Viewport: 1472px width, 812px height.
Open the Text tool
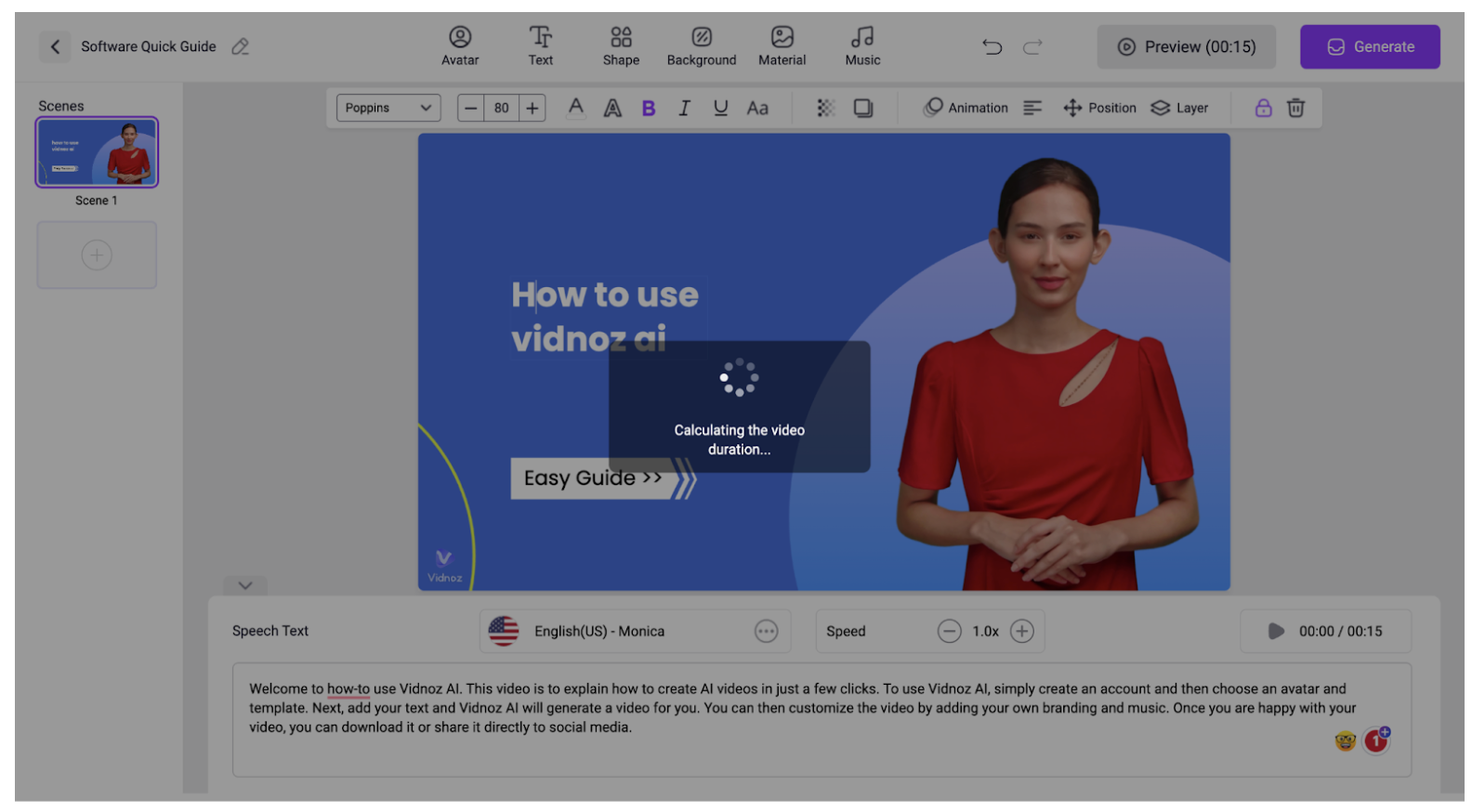[x=541, y=46]
